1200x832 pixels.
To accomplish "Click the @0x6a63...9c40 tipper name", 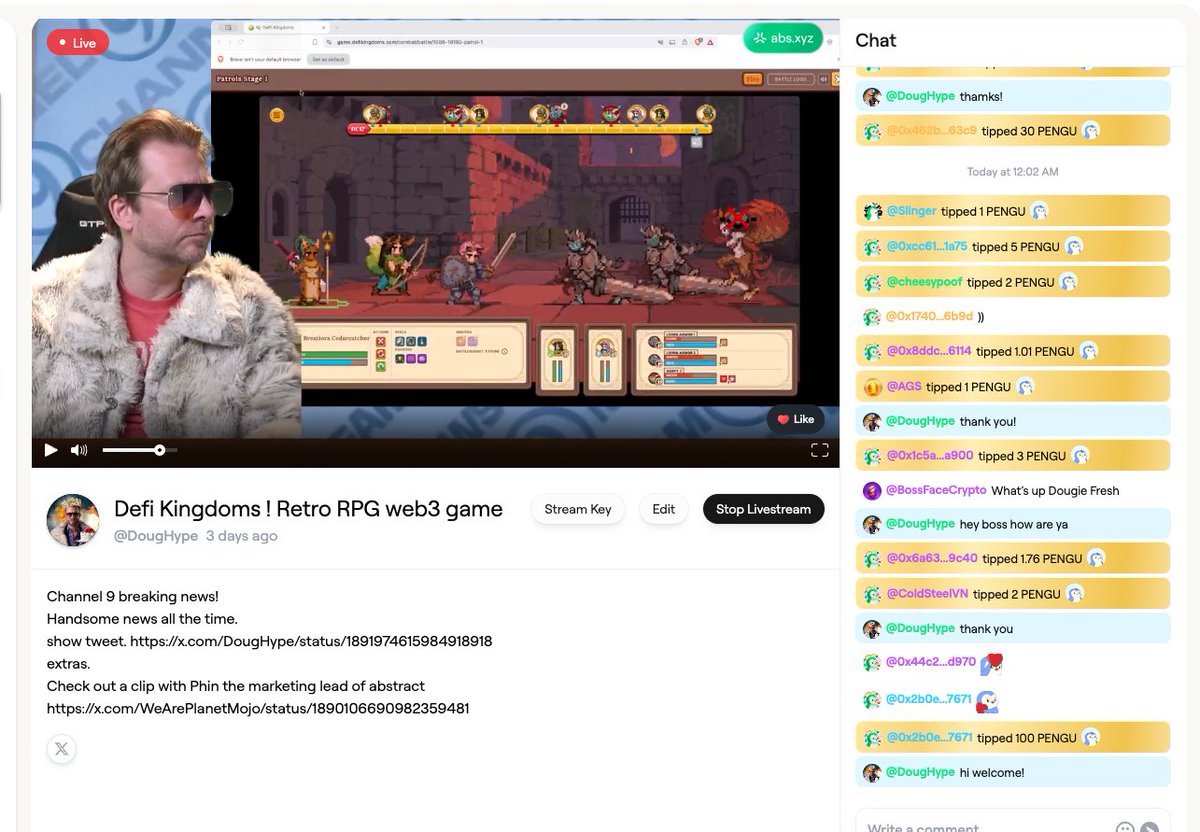I will click(x=932, y=559).
